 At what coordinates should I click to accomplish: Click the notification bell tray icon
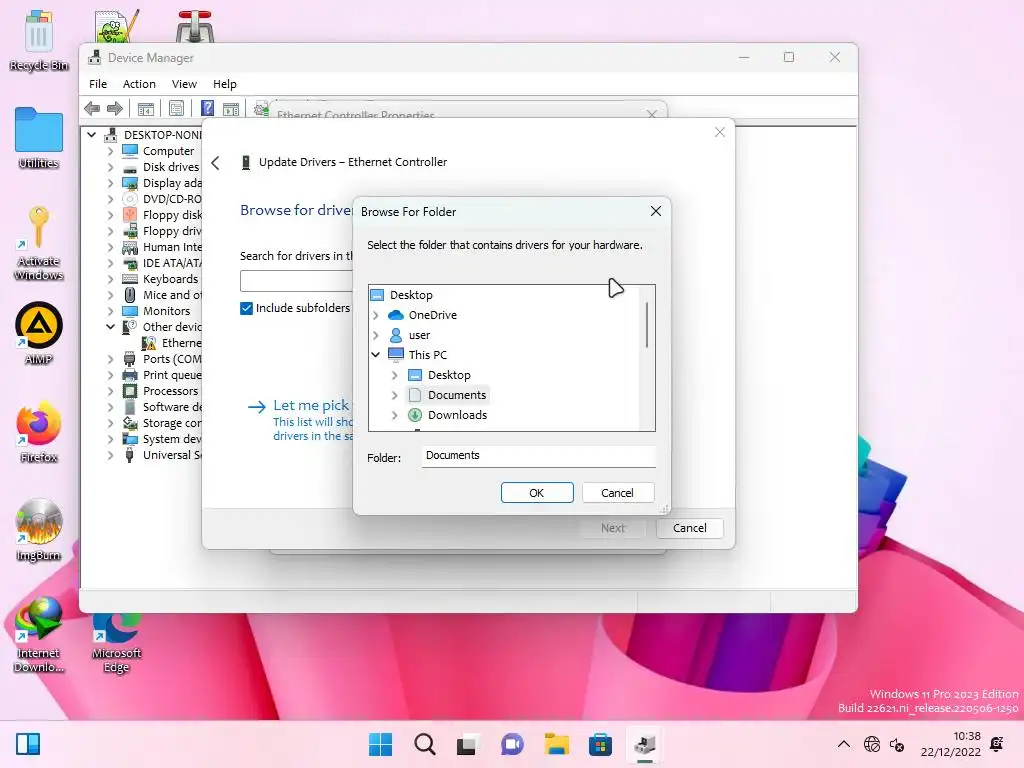[x=997, y=744]
